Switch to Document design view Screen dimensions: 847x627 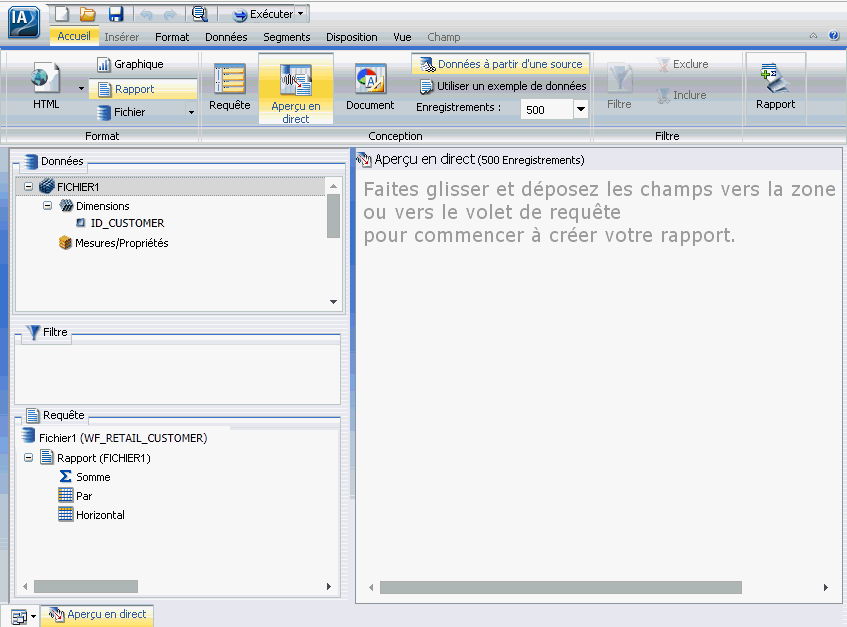pyautogui.click(x=370, y=87)
